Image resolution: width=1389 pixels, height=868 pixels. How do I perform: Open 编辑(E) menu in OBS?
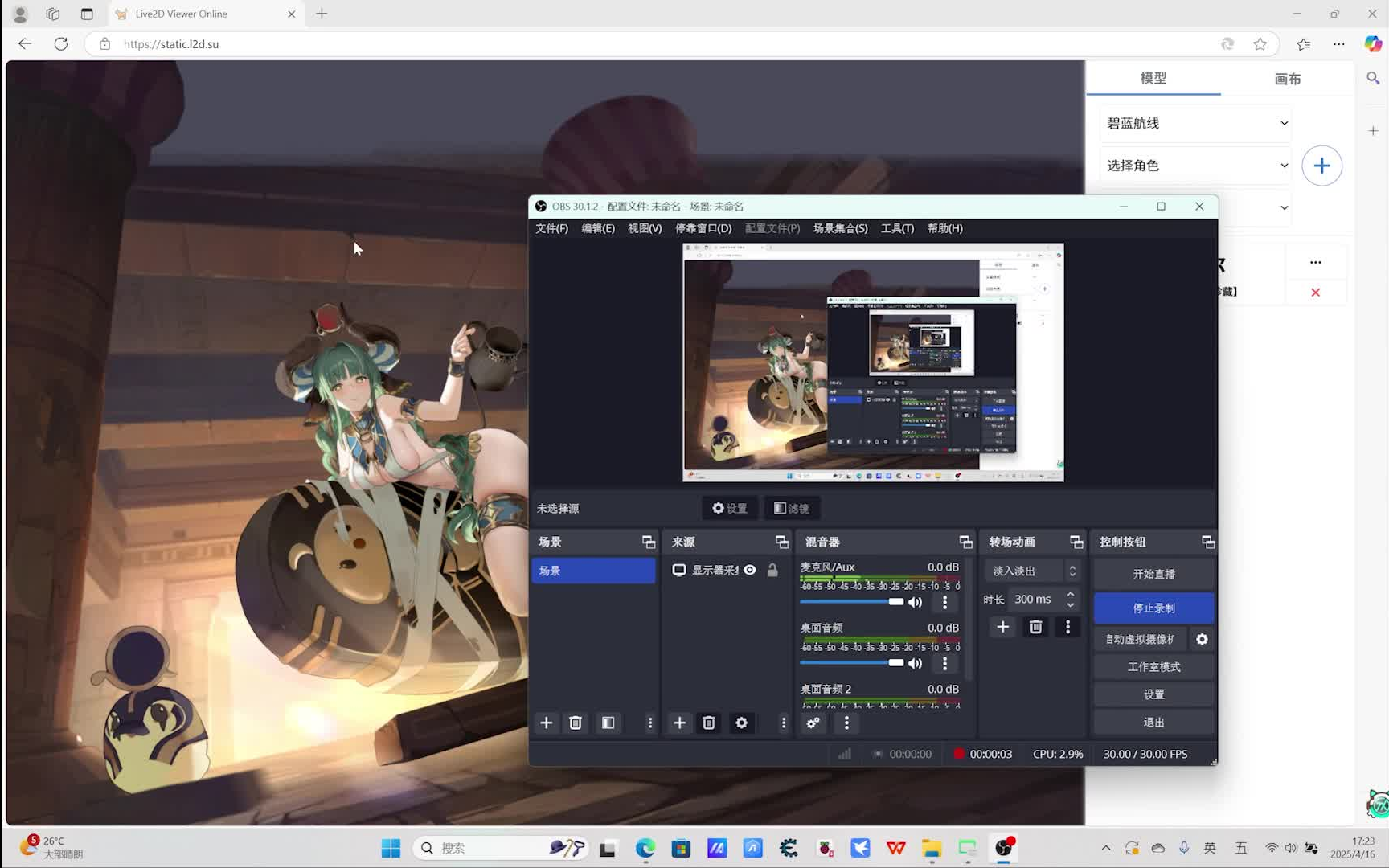point(598,228)
